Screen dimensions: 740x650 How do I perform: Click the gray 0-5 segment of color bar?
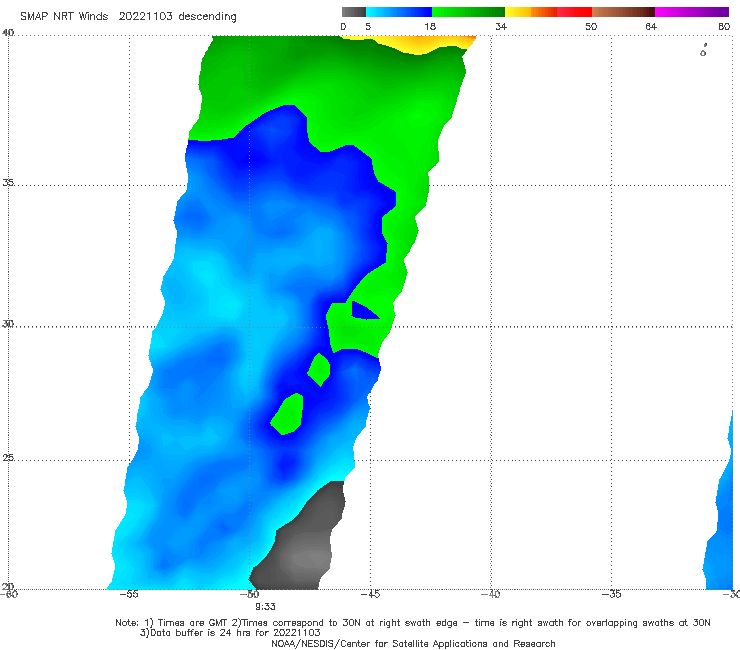354,12
